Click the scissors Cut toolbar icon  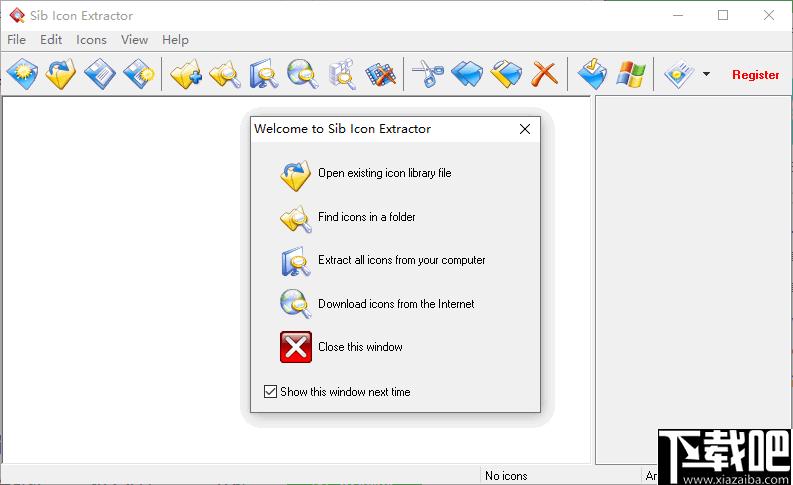point(428,74)
